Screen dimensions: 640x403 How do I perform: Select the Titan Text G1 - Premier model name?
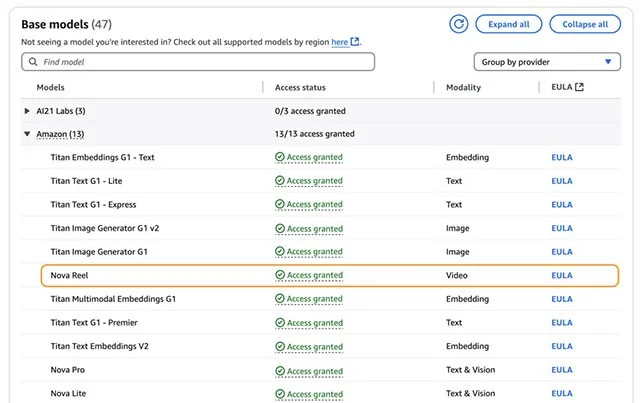point(94,323)
